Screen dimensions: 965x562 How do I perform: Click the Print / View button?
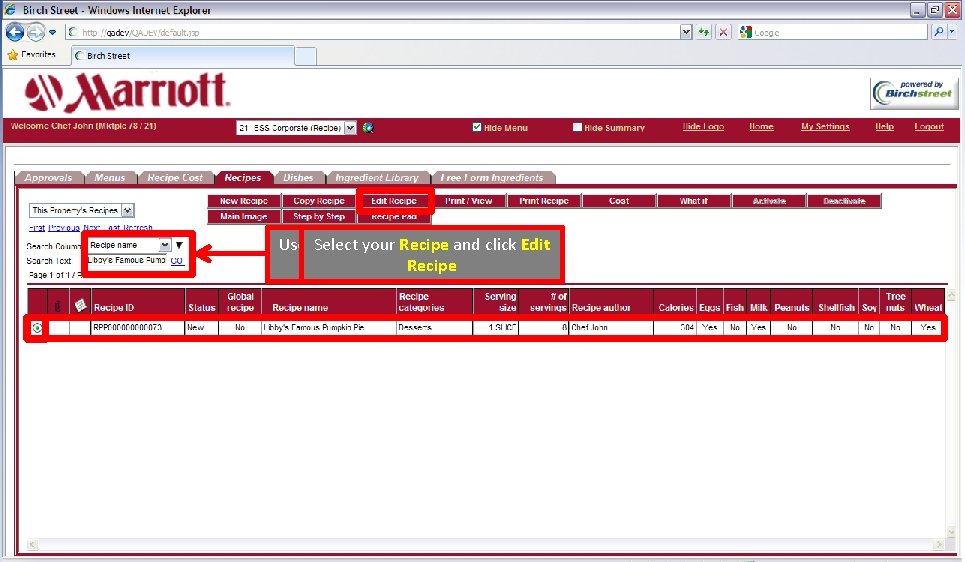(468, 201)
